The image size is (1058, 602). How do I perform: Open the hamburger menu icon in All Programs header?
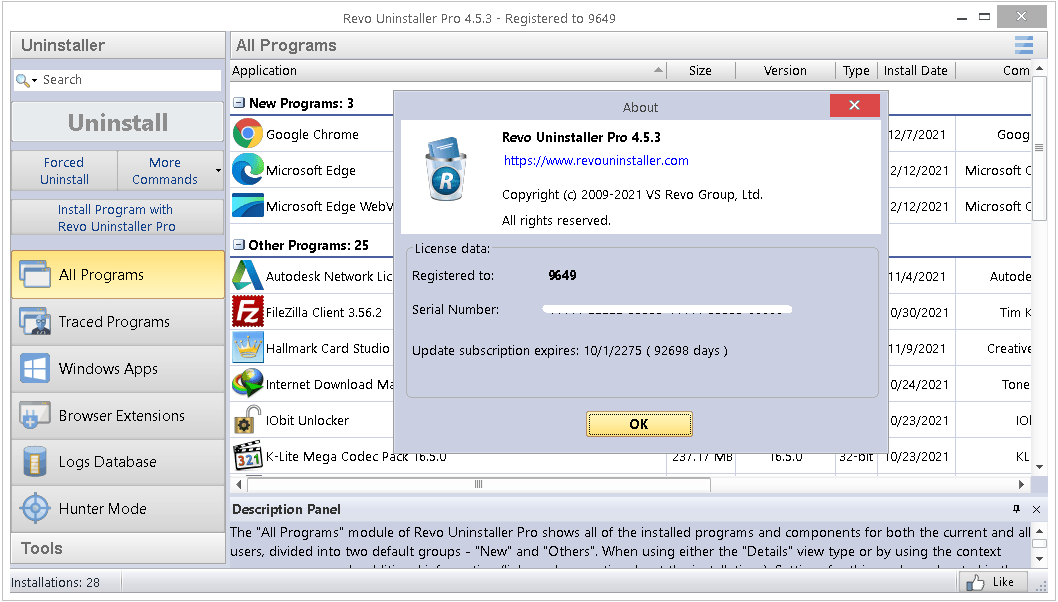coord(1024,45)
